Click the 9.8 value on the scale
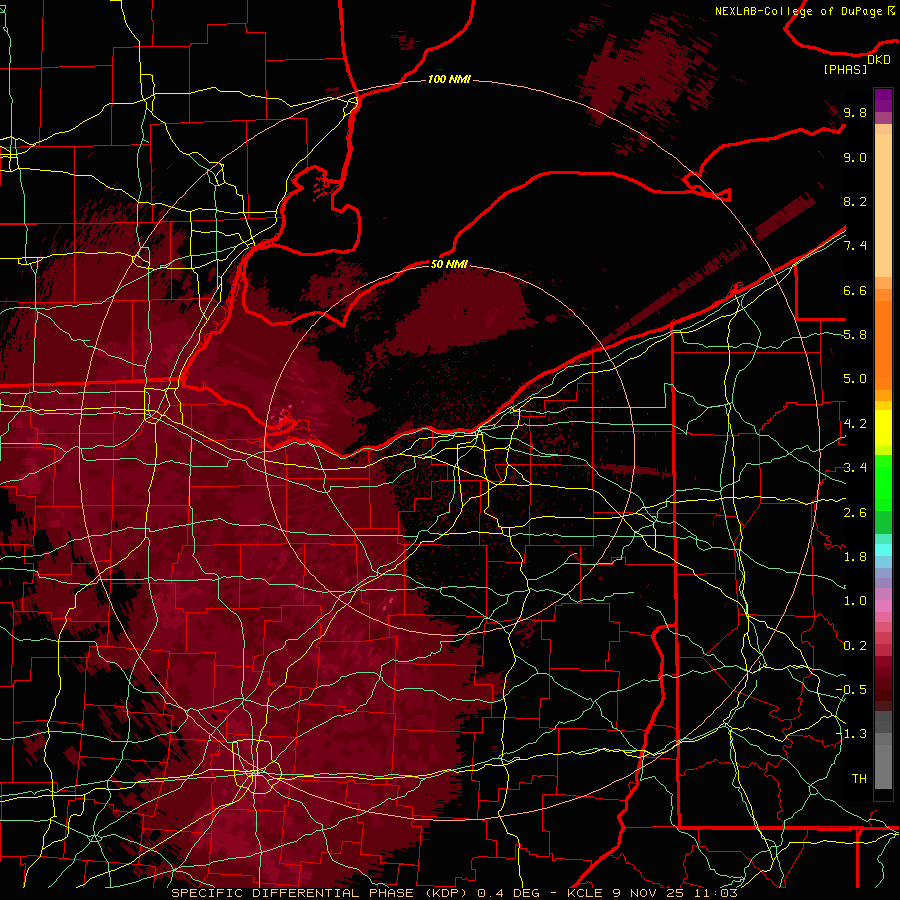900x900 pixels. pos(855,112)
